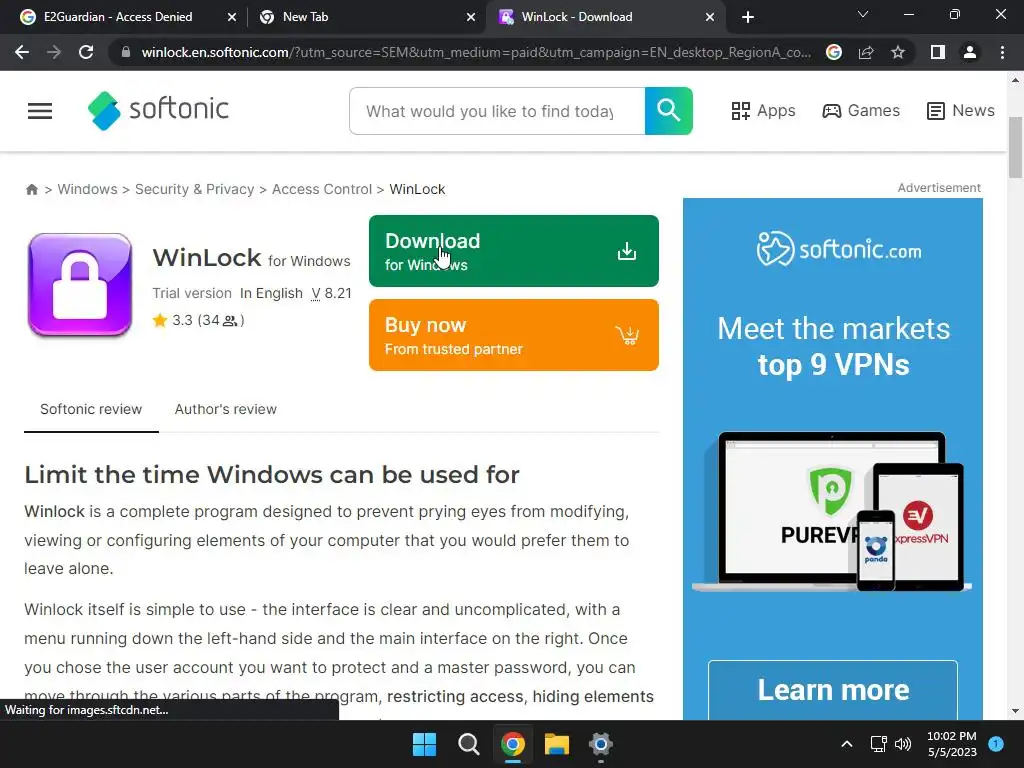Go back in browser history
Image resolution: width=1024 pixels, height=768 pixels.
pyautogui.click(x=22, y=52)
